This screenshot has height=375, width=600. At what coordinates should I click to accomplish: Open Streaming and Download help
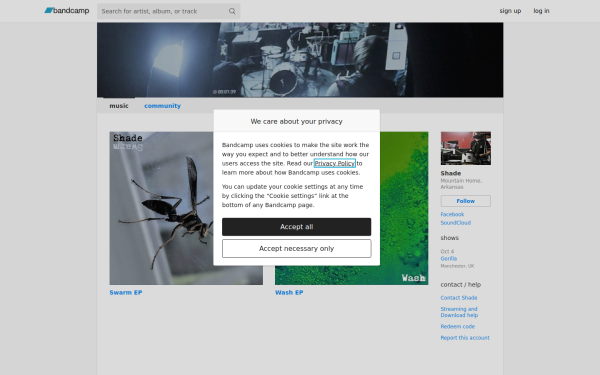(x=459, y=312)
